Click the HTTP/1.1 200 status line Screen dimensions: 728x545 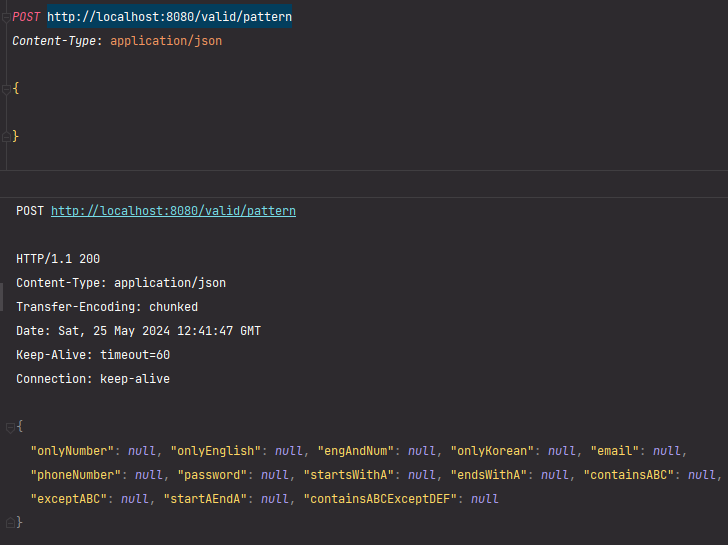tap(58, 259)
